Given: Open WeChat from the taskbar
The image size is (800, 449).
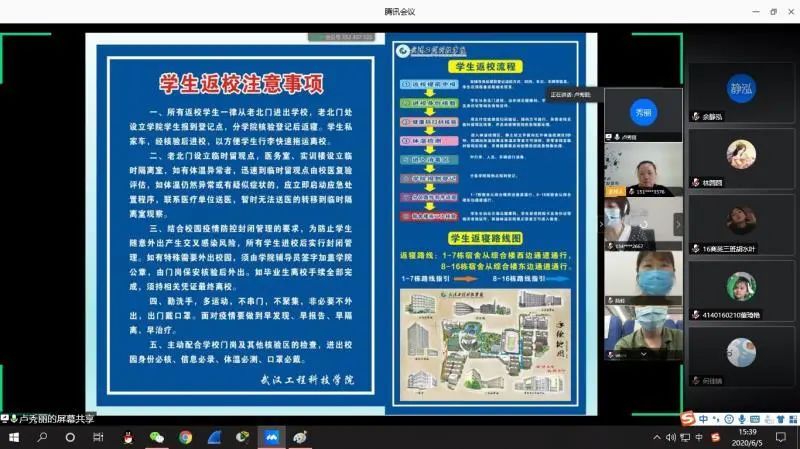Looking at the screenshot, I should pyautogui.click(x=156, y=437).
